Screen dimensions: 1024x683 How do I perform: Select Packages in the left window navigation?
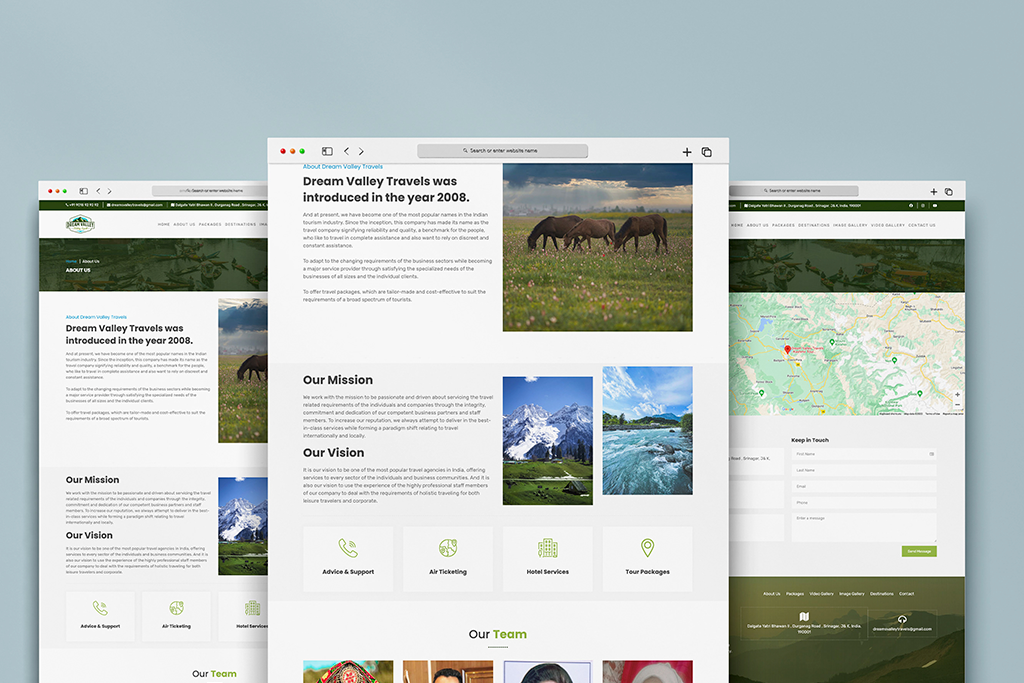pyautogui.click(x=210, y=225)
